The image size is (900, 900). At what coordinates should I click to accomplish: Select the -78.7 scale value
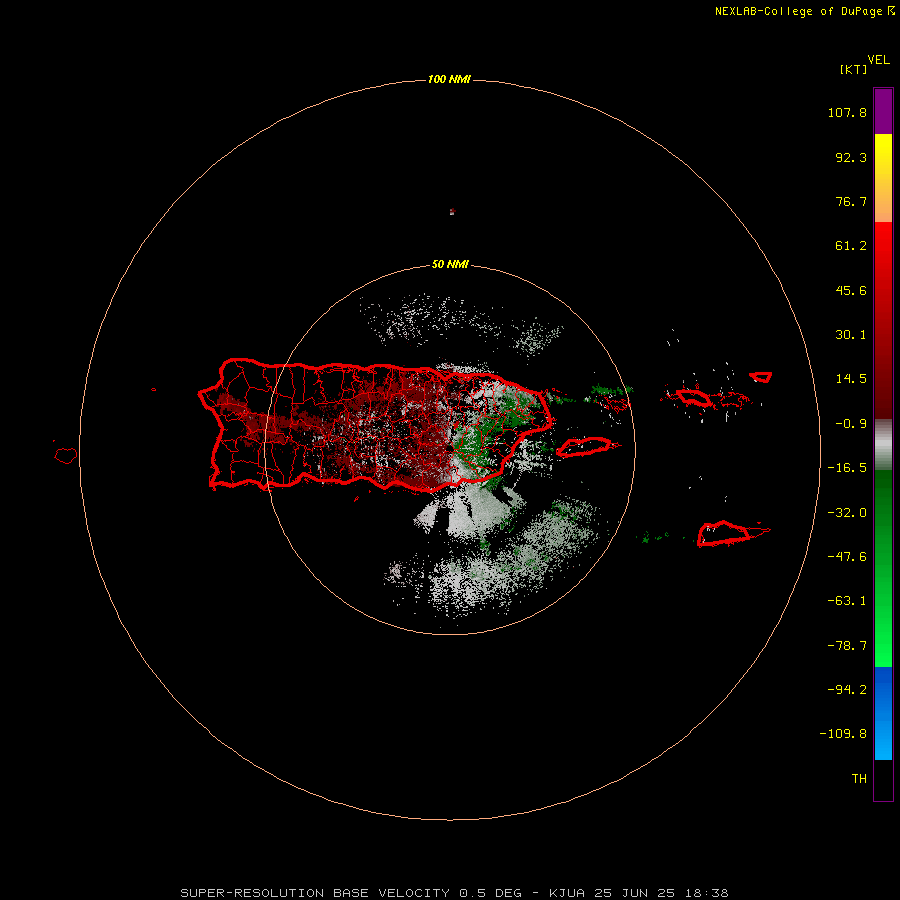click(847, 646)
